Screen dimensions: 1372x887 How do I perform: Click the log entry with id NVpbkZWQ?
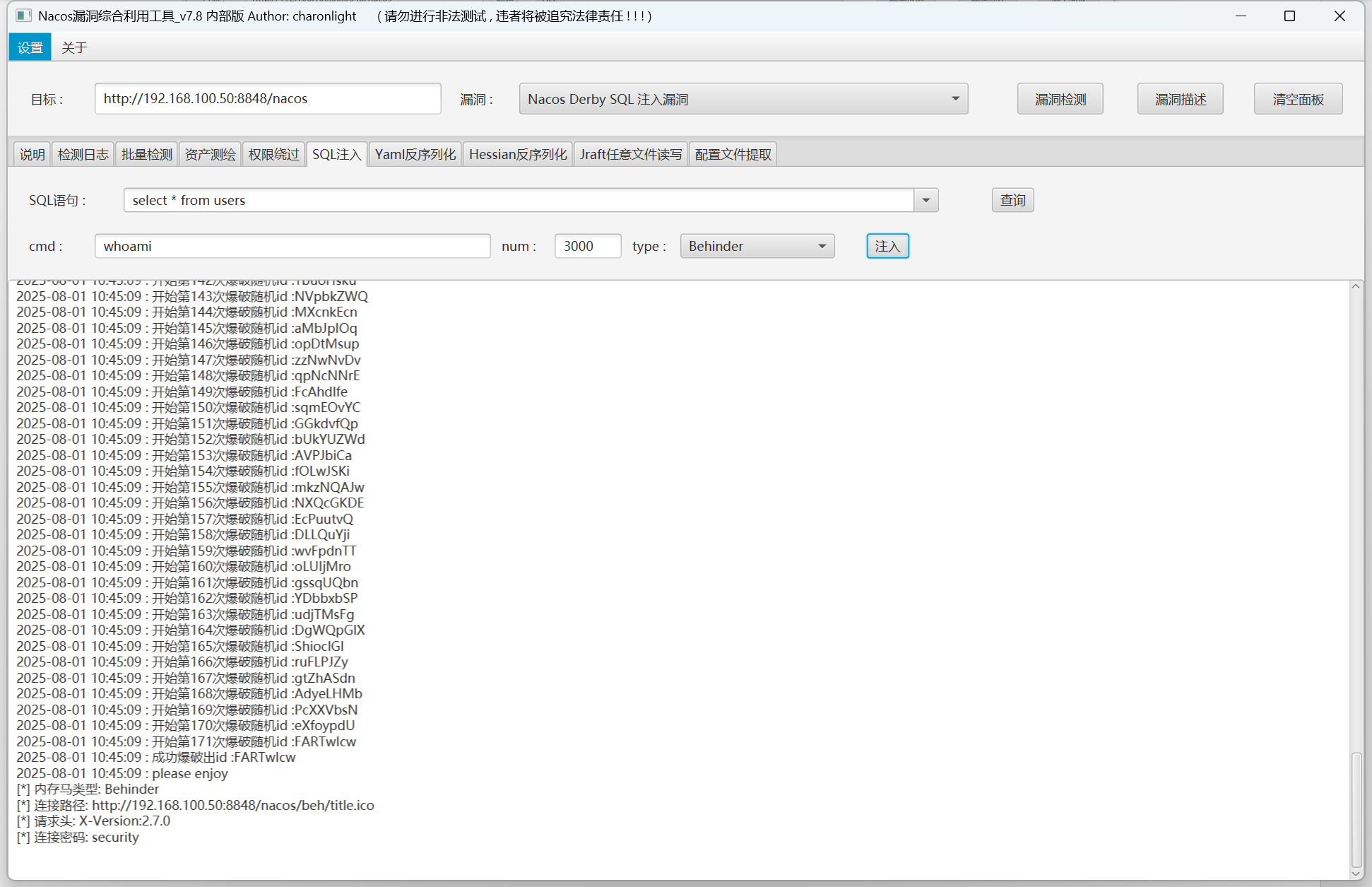[x=192, y=296]
